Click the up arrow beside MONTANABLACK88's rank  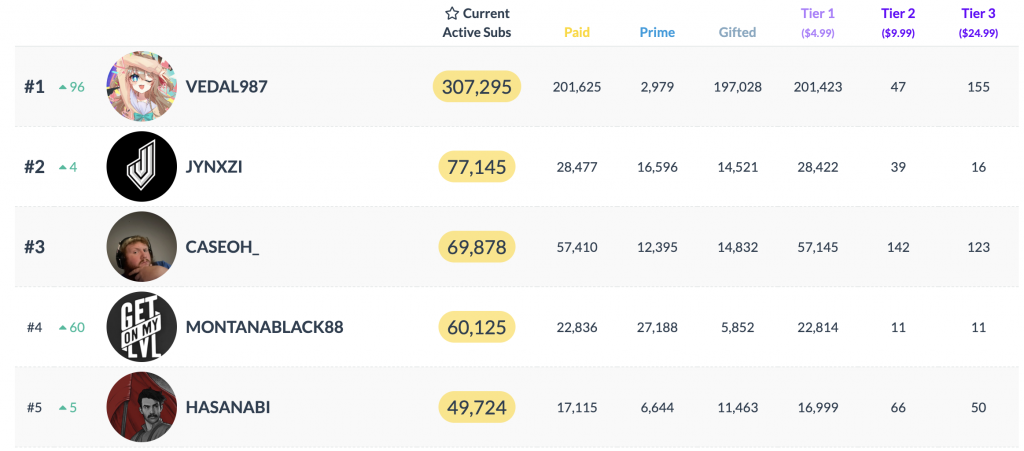coord(63,327)
